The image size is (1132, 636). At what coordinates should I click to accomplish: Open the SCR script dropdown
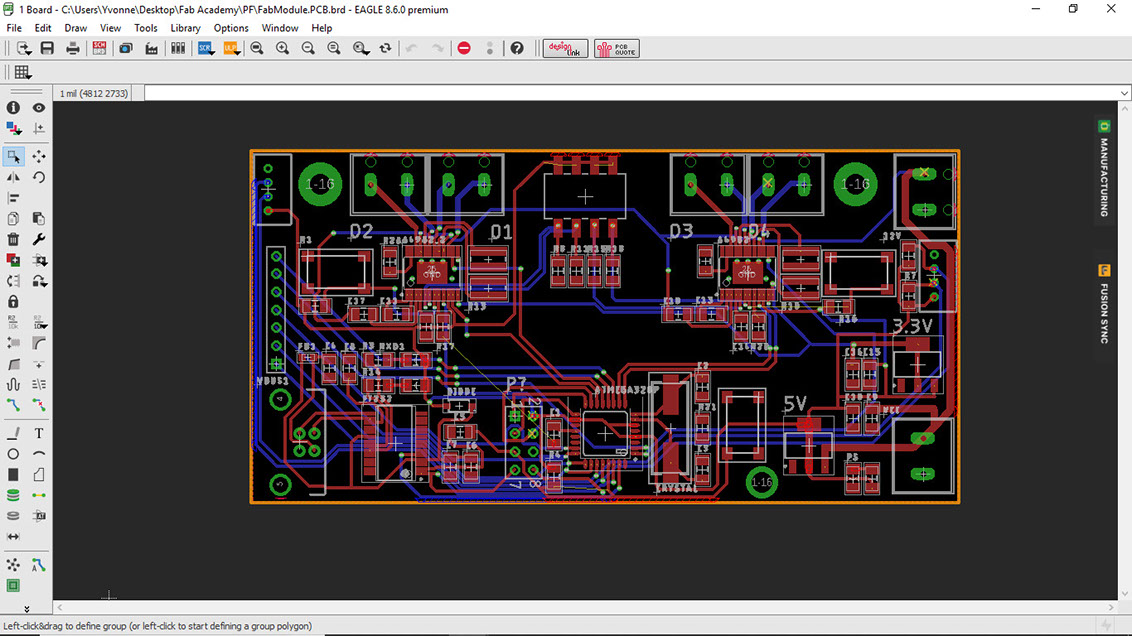point(206,48)
